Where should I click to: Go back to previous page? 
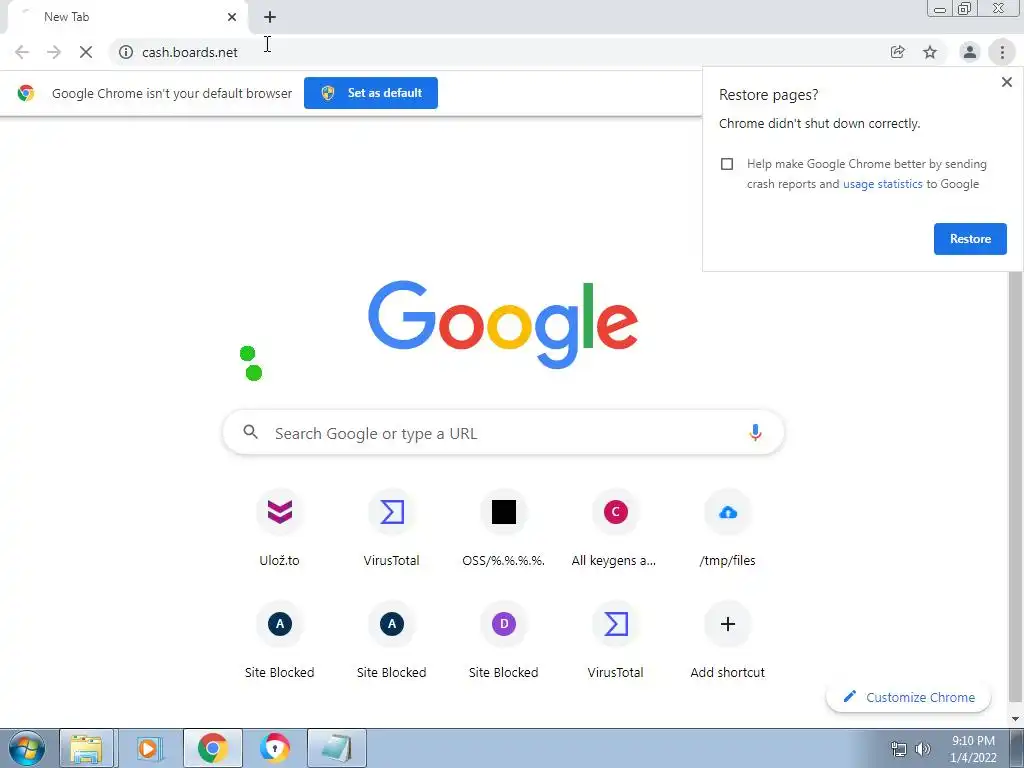pyautogui.click(x=22, y=52)
